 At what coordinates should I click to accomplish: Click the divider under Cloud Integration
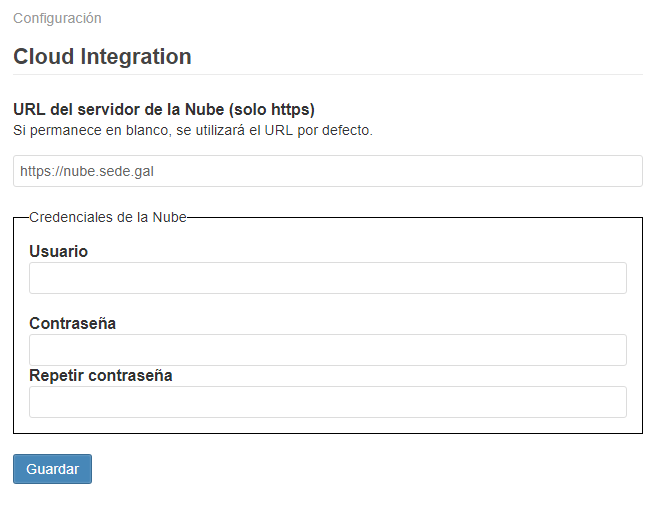click(x=327, y=74)
